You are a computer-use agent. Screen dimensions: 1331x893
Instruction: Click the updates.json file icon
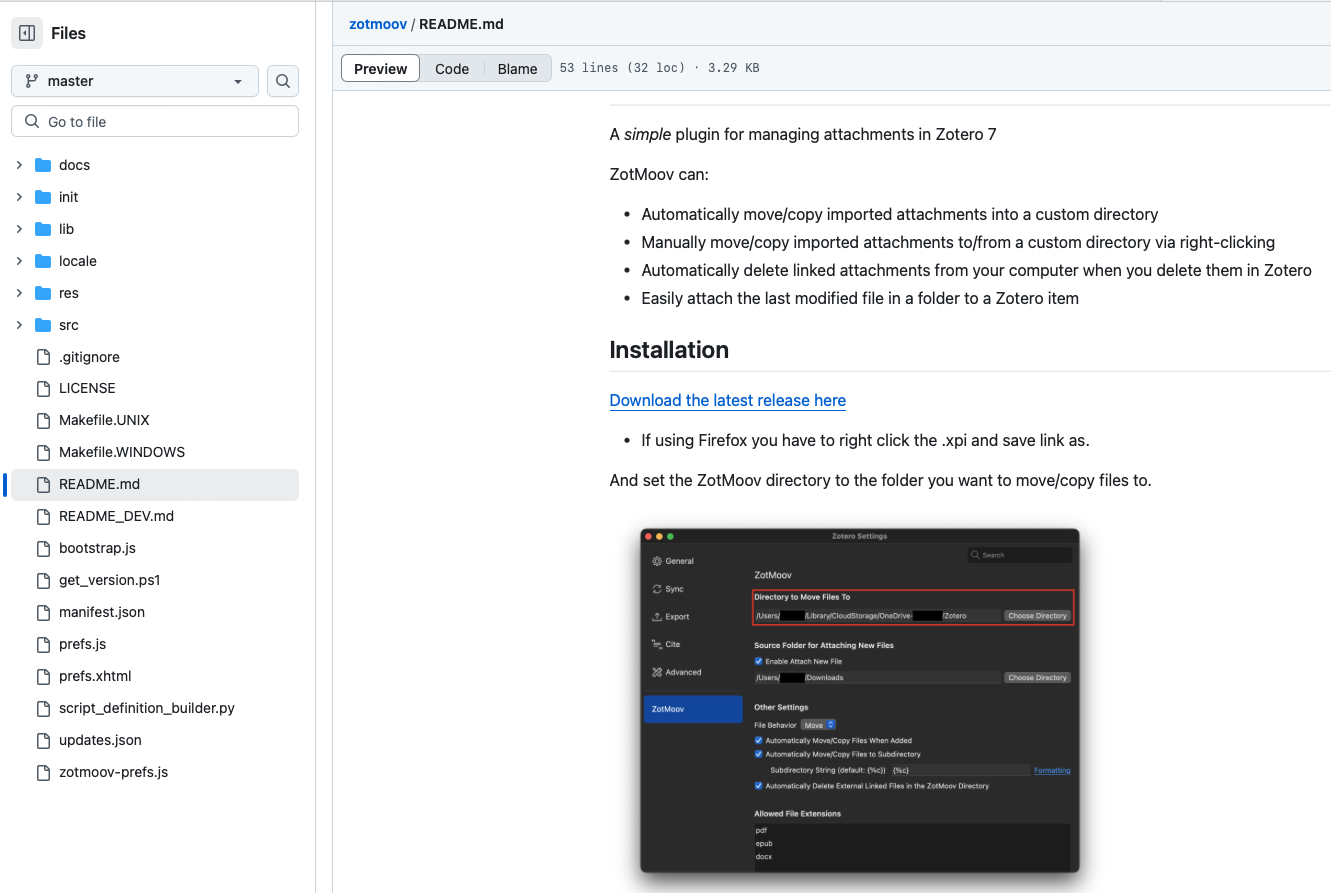click(43, 740)
